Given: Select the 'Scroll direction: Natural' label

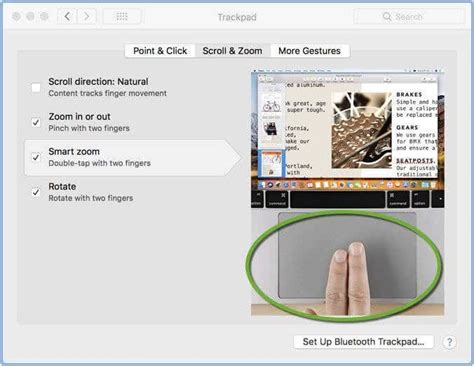Looking at the screenshot, I should (x=98, y=82).
